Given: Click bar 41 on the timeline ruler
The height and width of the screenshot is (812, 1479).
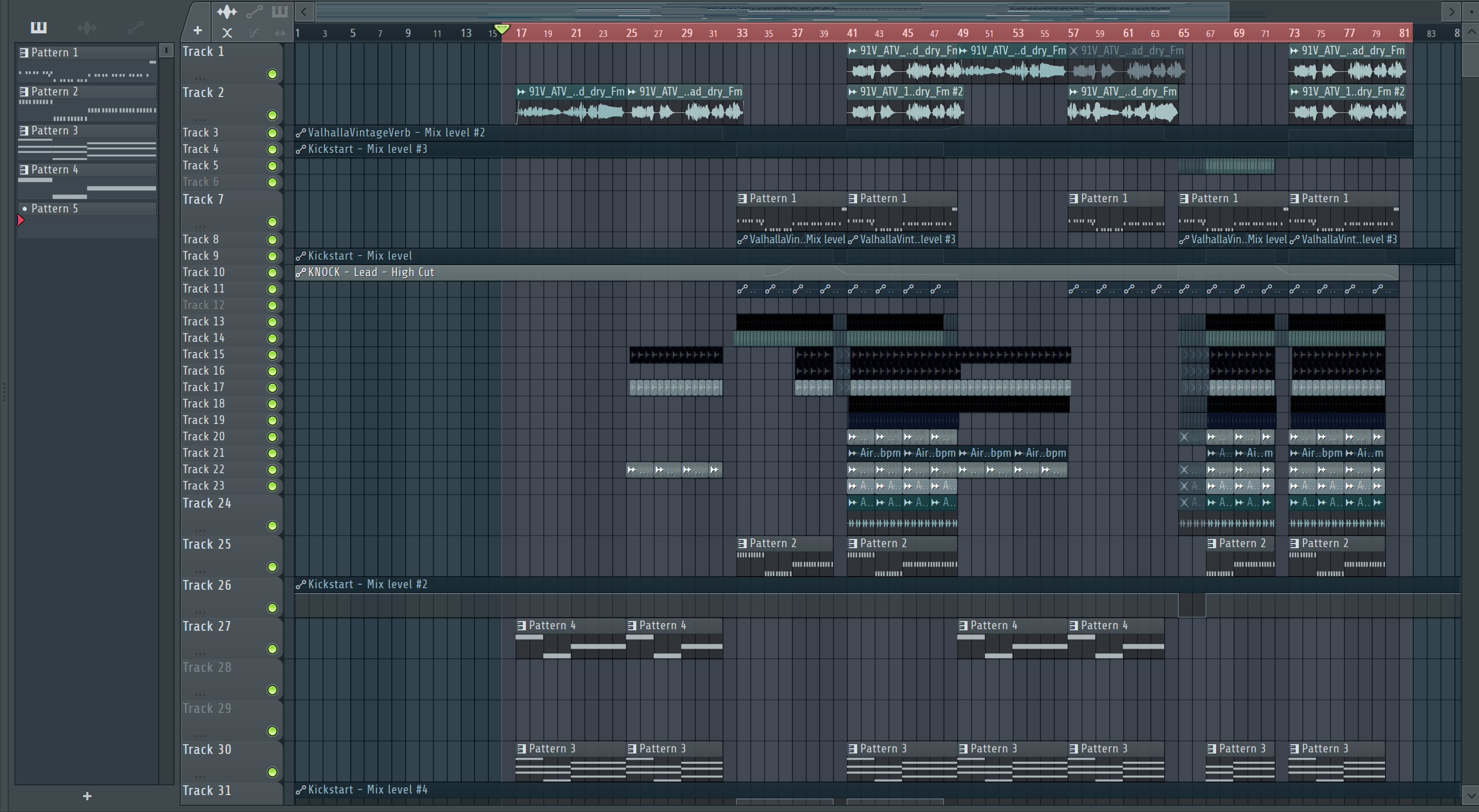Looking at the screenshot, I should (x=852, y=33).
